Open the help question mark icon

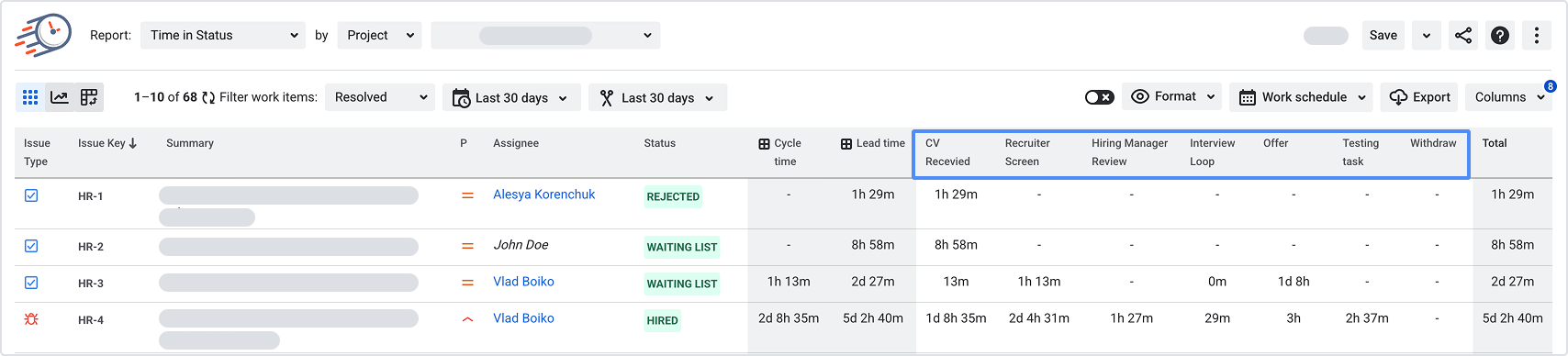click(1500, 35)
